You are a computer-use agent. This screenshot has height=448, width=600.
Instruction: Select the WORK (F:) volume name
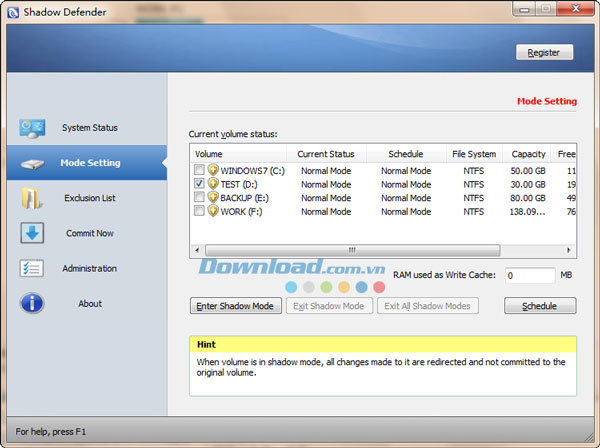click(x=241, y=212)
